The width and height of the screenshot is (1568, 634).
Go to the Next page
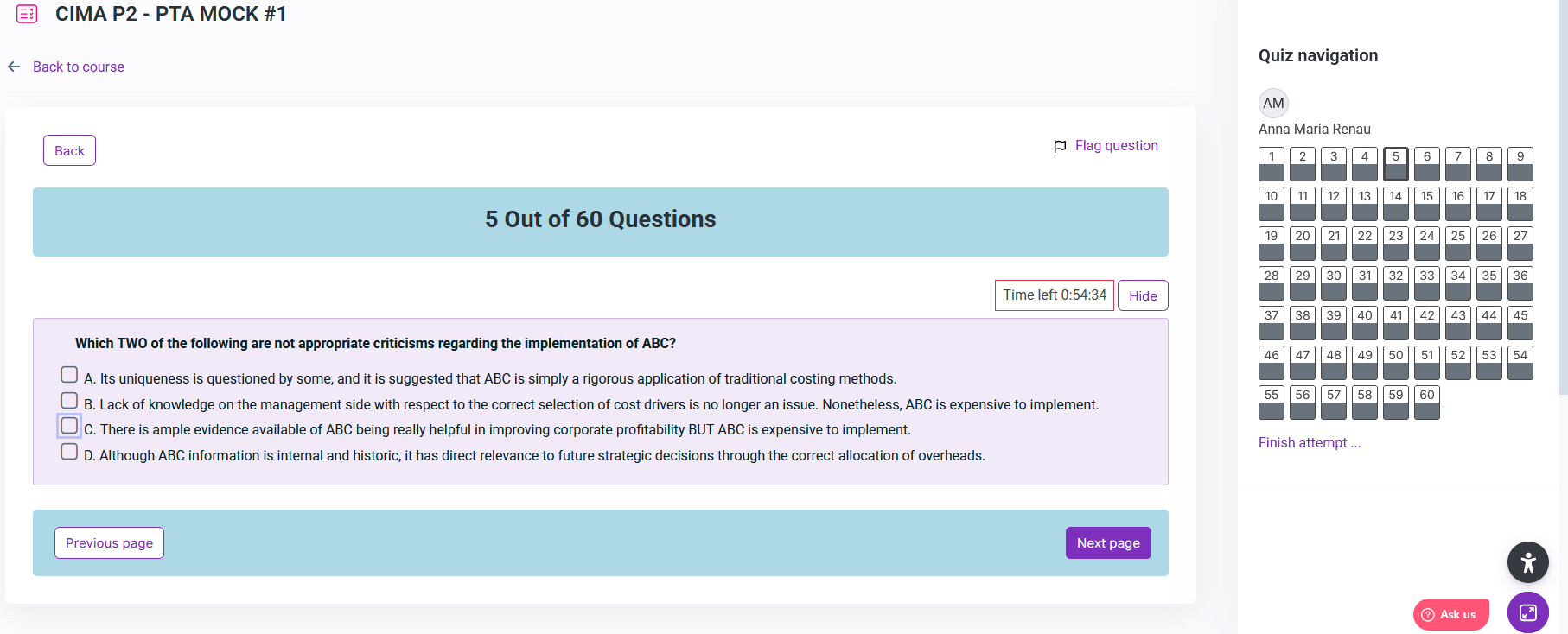(x=1107, y=543)
